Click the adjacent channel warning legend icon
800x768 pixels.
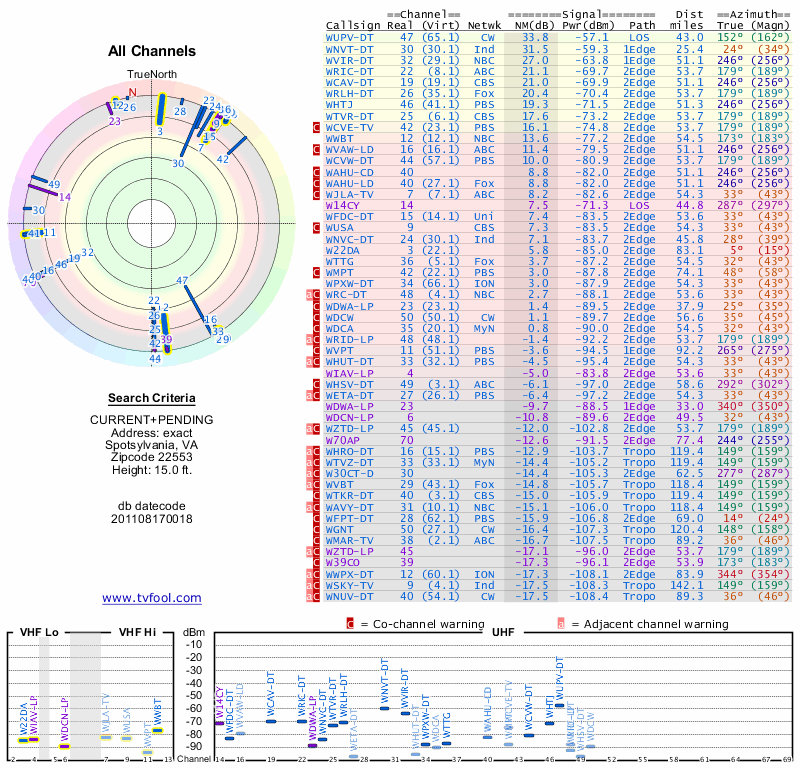[561, 624]
